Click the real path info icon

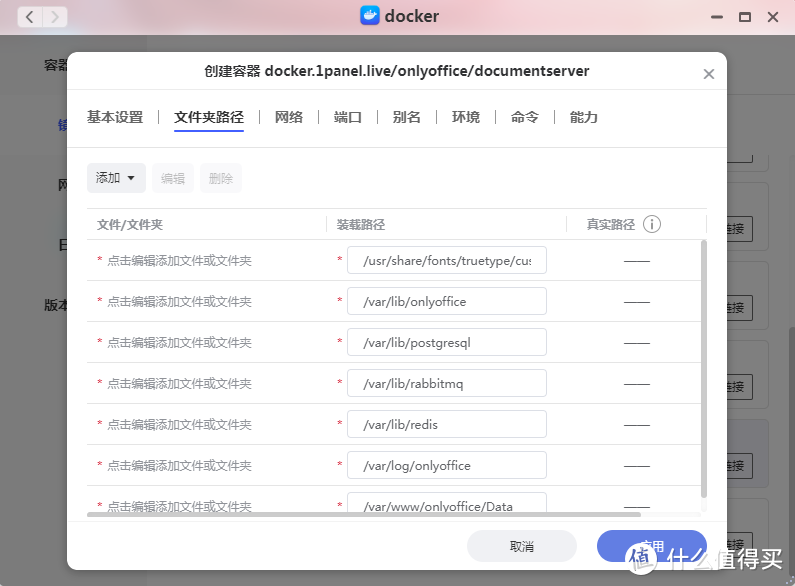[x=652, y=224]
